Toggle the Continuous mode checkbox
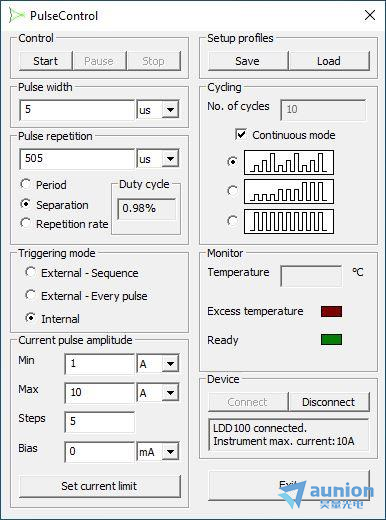This screenshot has height=520, width=386. click(x=241, y=134)
